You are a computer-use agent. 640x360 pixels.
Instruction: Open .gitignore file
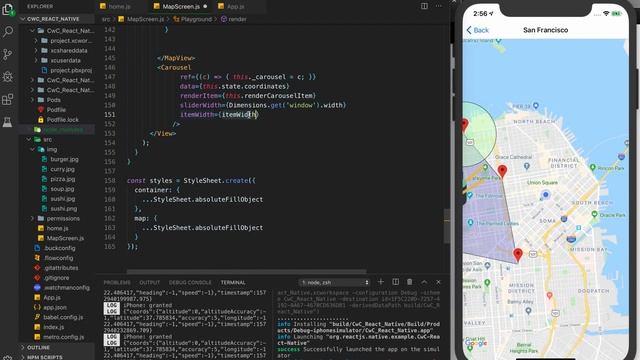coord(57,278)
